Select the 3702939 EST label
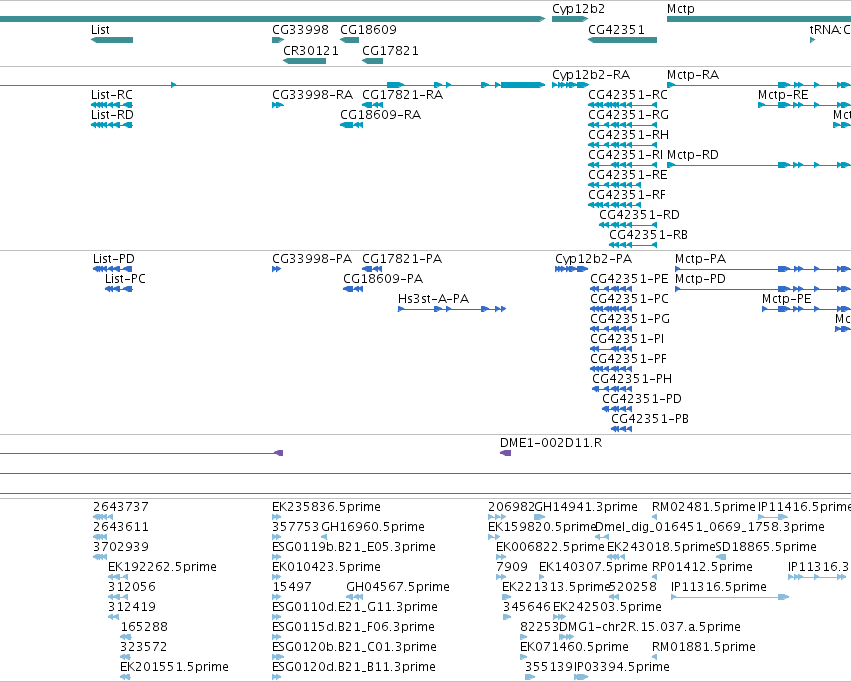The image size is (851, 682). click(x=120, y=547)
